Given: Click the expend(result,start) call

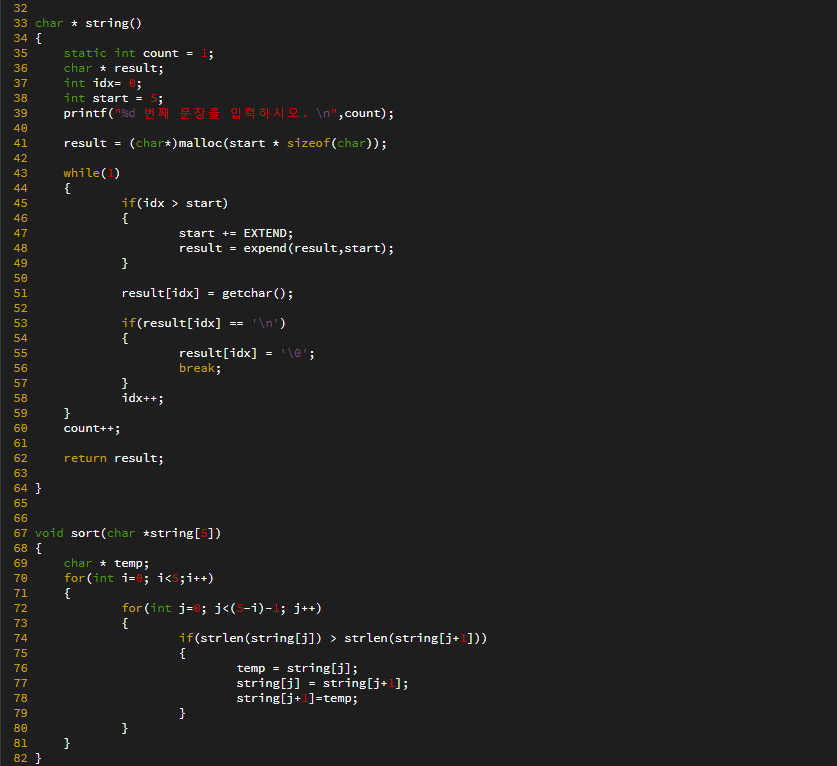Looking at the screenshot, I should tap(318, 248).
